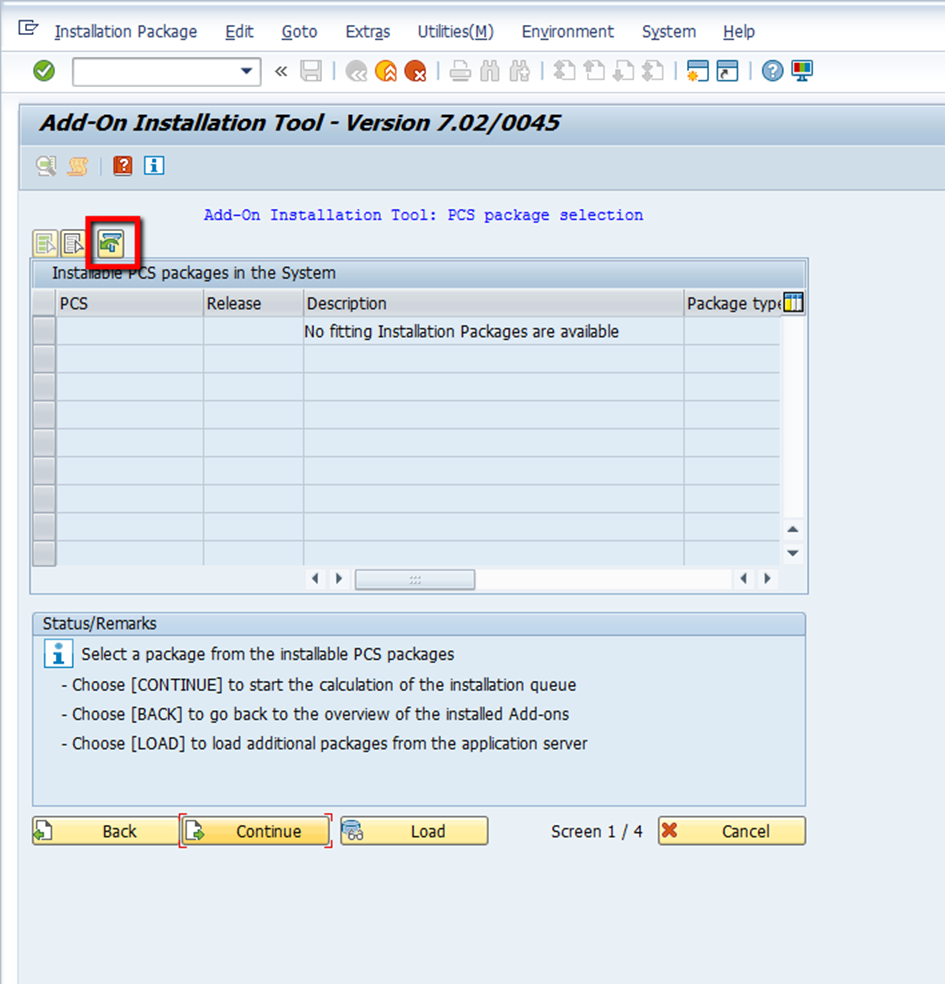
Task: Click the red-highlighted refresh packages icon
Action: [x=111, y=242]
